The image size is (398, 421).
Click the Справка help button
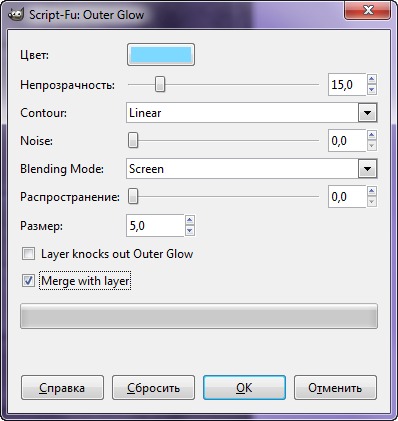point(62,388)
